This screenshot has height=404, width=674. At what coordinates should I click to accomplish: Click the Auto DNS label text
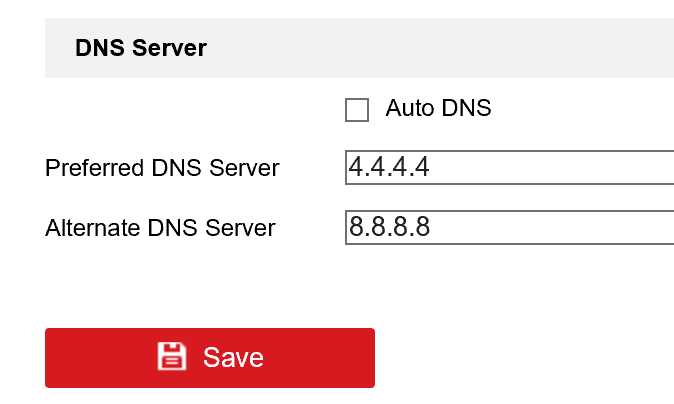pyautogui.click(x=438, y=108)
